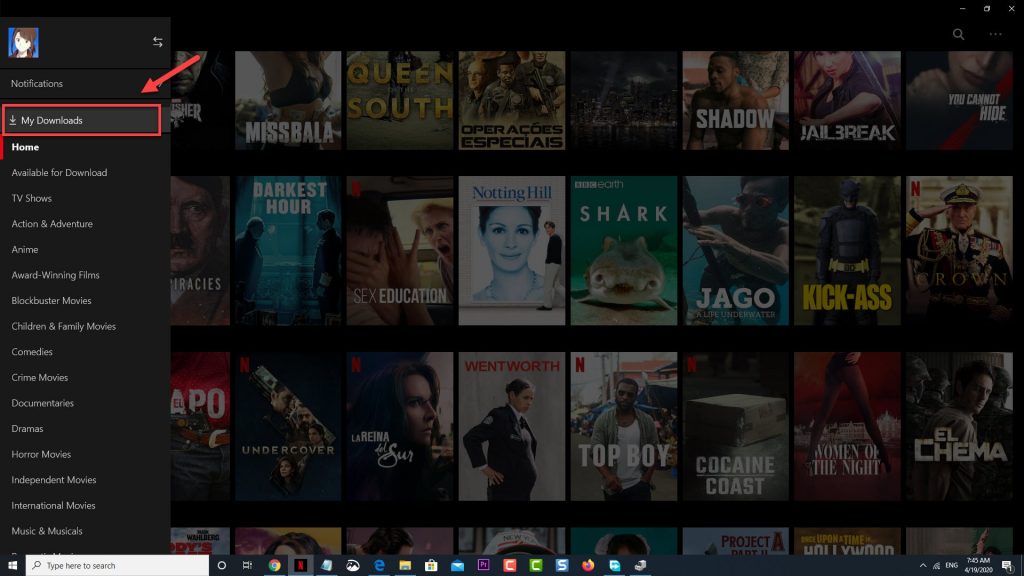Open Mail app from taskbar
This screenshot has height=576, width=1024.
[x=457, y=566]
